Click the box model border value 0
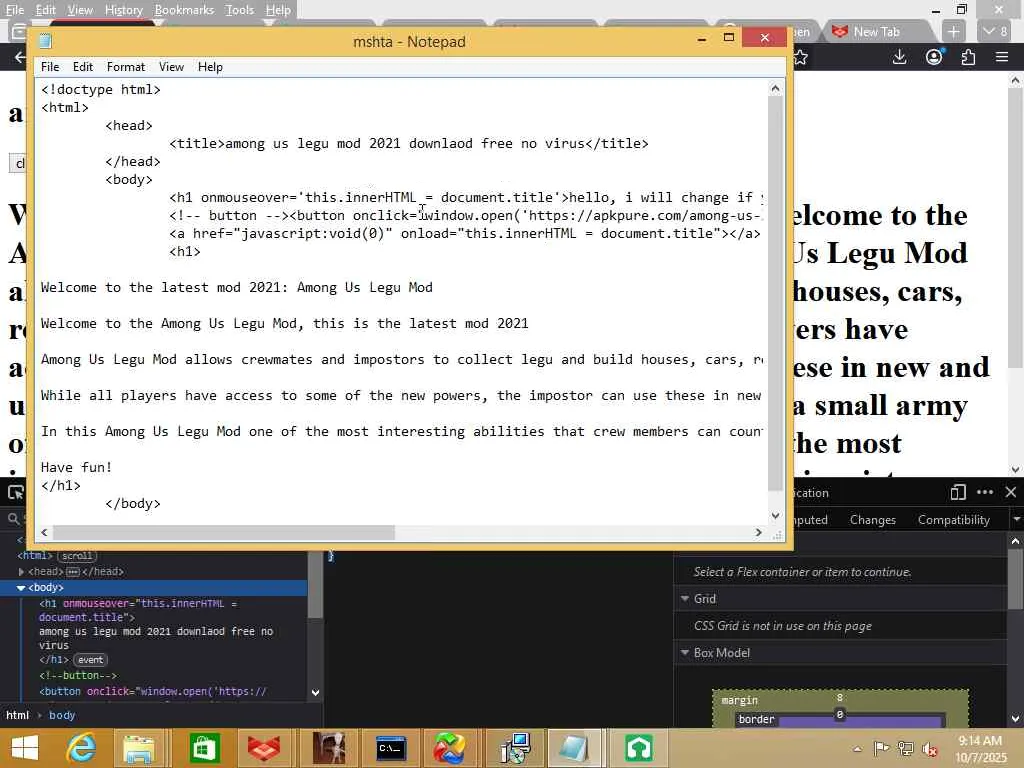The height and width of the screenshot is (768, 1024). click(840, 714)
